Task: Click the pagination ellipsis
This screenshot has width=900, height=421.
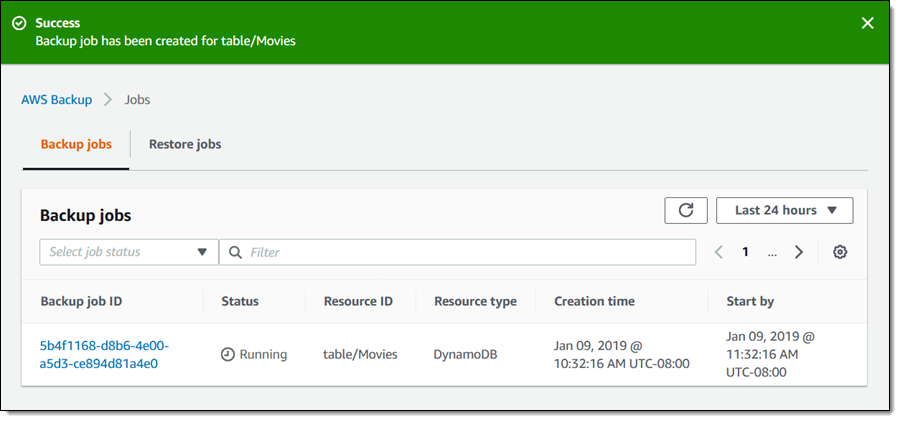Action: pyautogui.click(x=772, y=252)
